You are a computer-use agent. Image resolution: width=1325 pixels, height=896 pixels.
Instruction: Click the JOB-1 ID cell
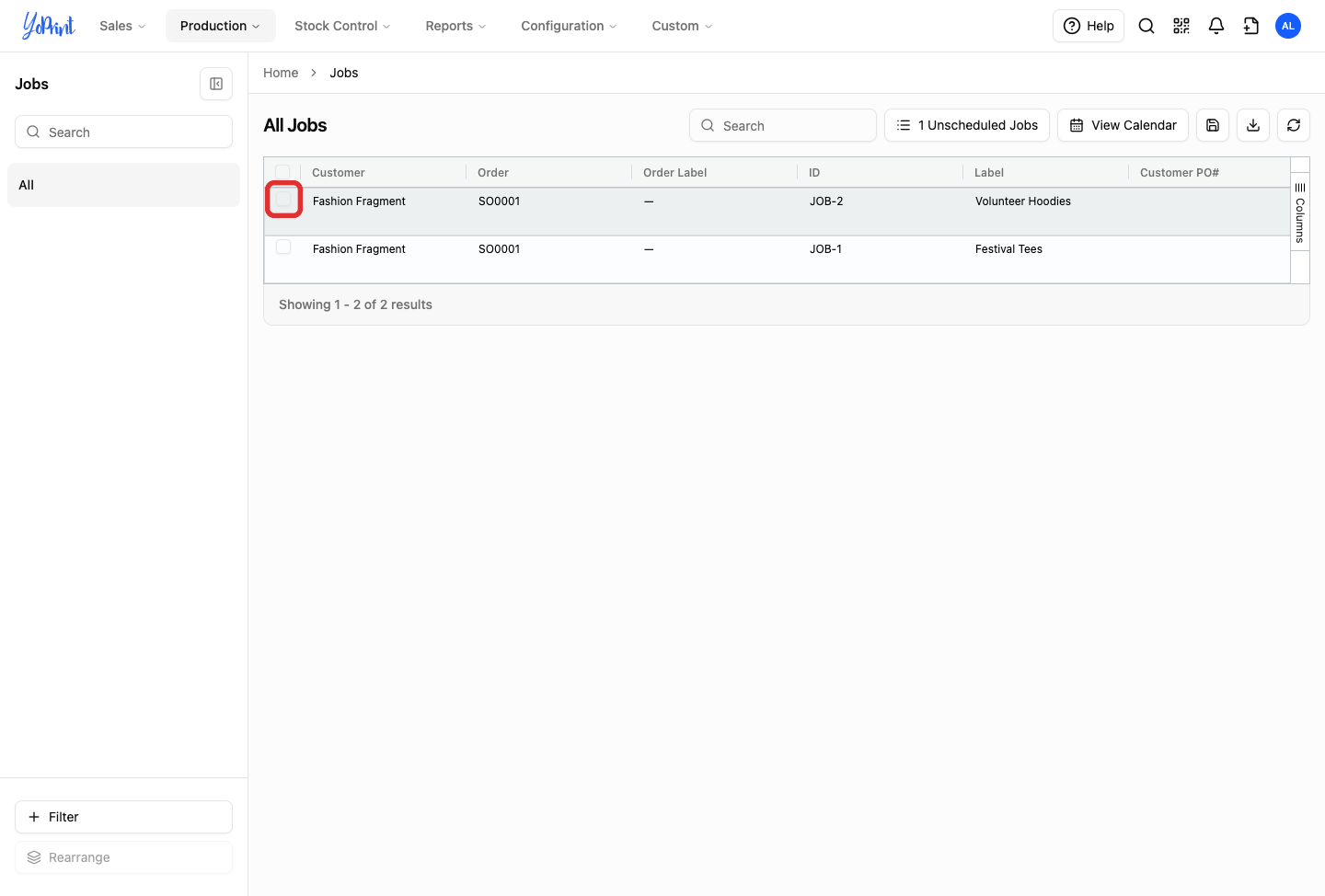825,249
